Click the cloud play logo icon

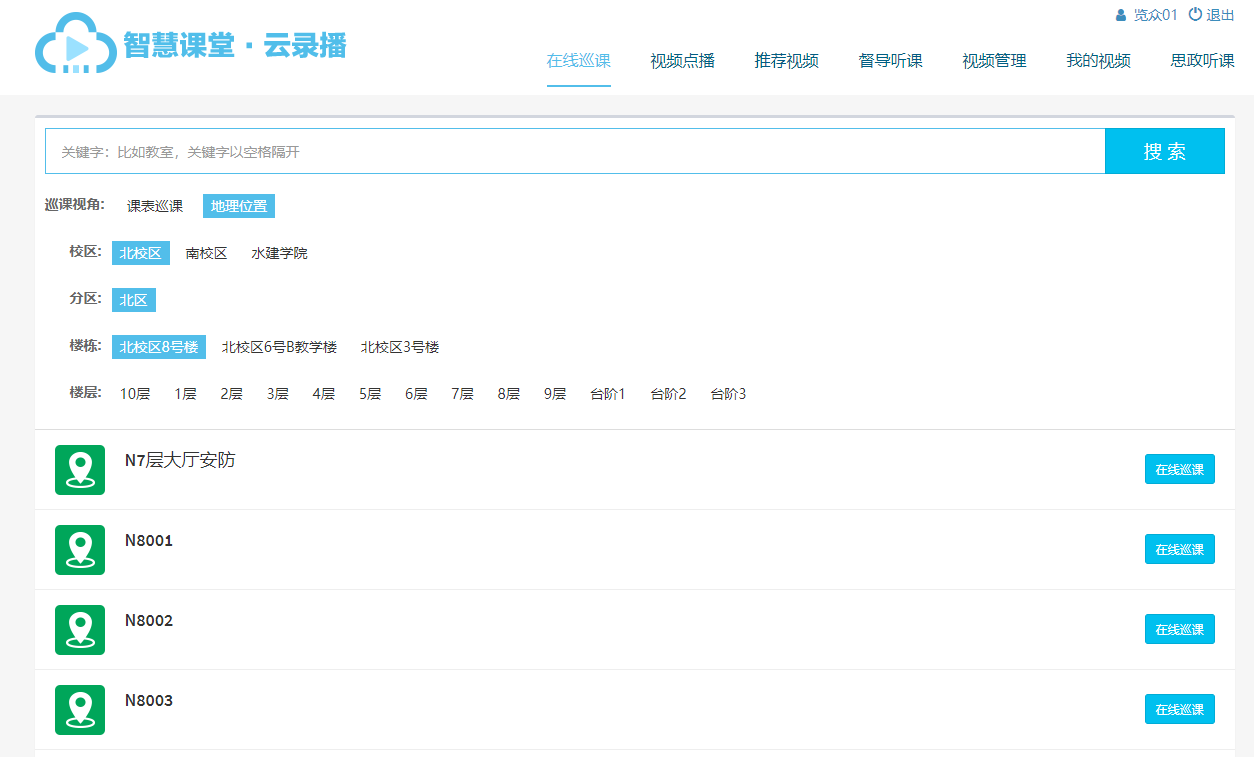click(x=76, y=45)
